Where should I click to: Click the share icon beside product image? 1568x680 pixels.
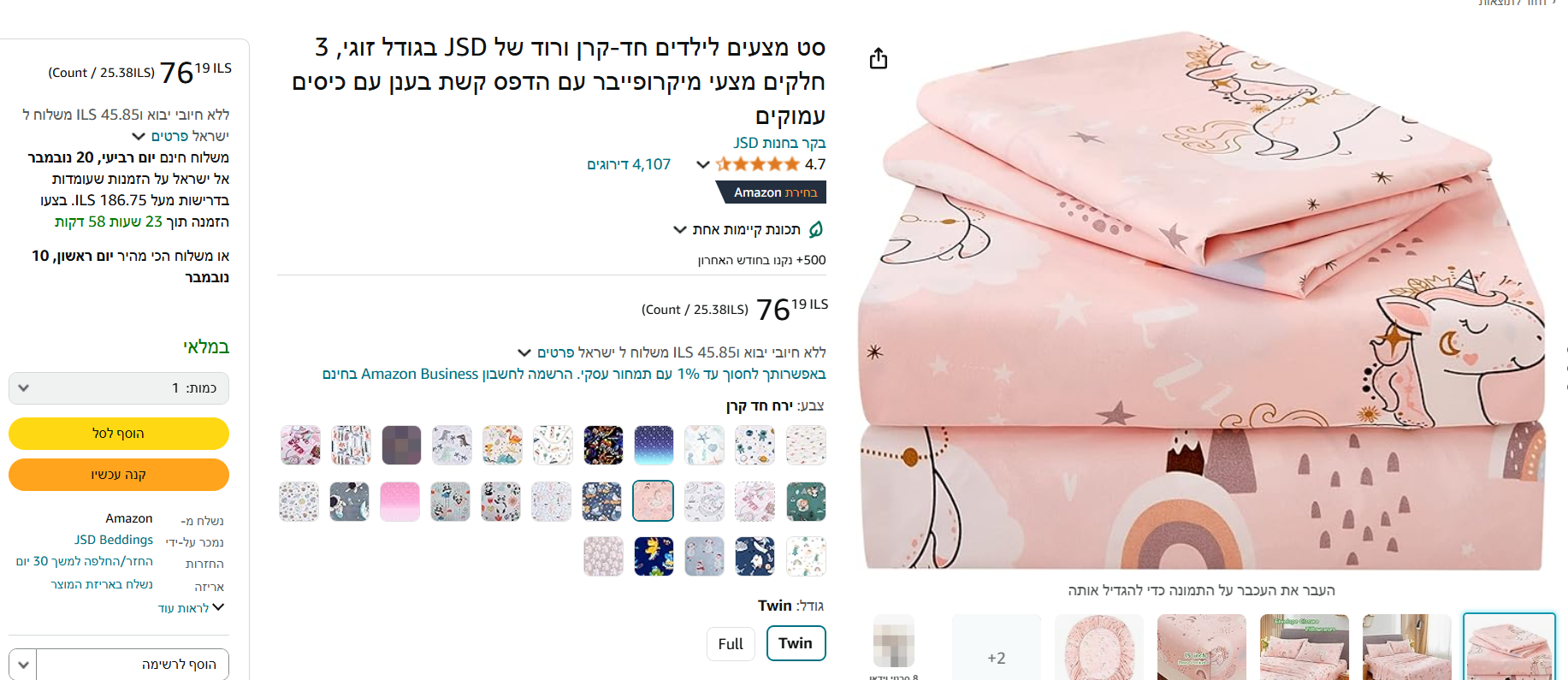click(x=879, y=59)
